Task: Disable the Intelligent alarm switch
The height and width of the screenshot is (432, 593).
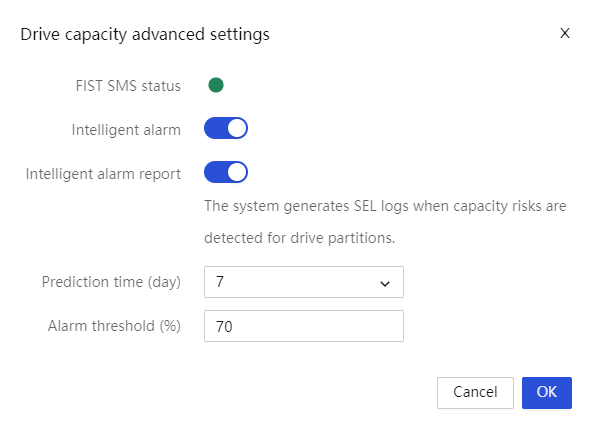Action: pos(226,128)
